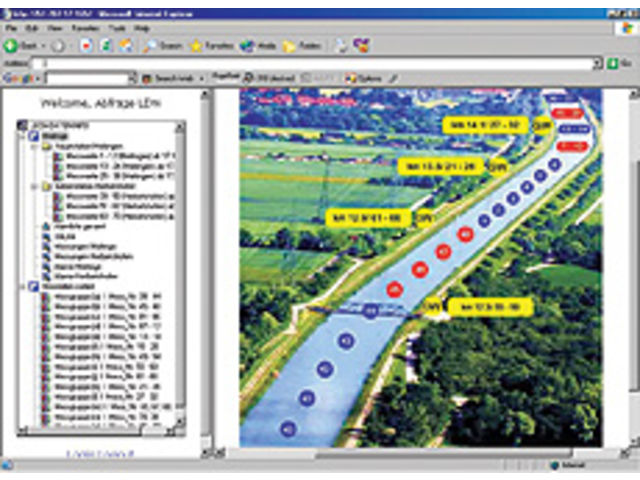
Task: Click the Stop loading icon
Action: pos(86,46)
